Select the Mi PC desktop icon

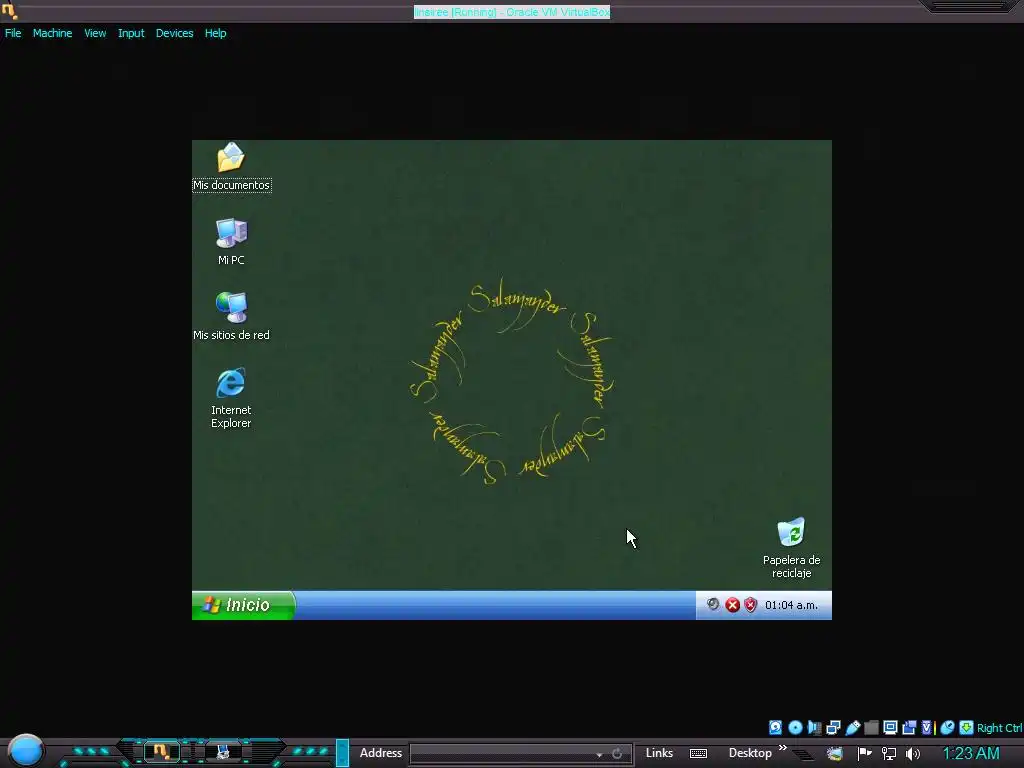(231, 242)
